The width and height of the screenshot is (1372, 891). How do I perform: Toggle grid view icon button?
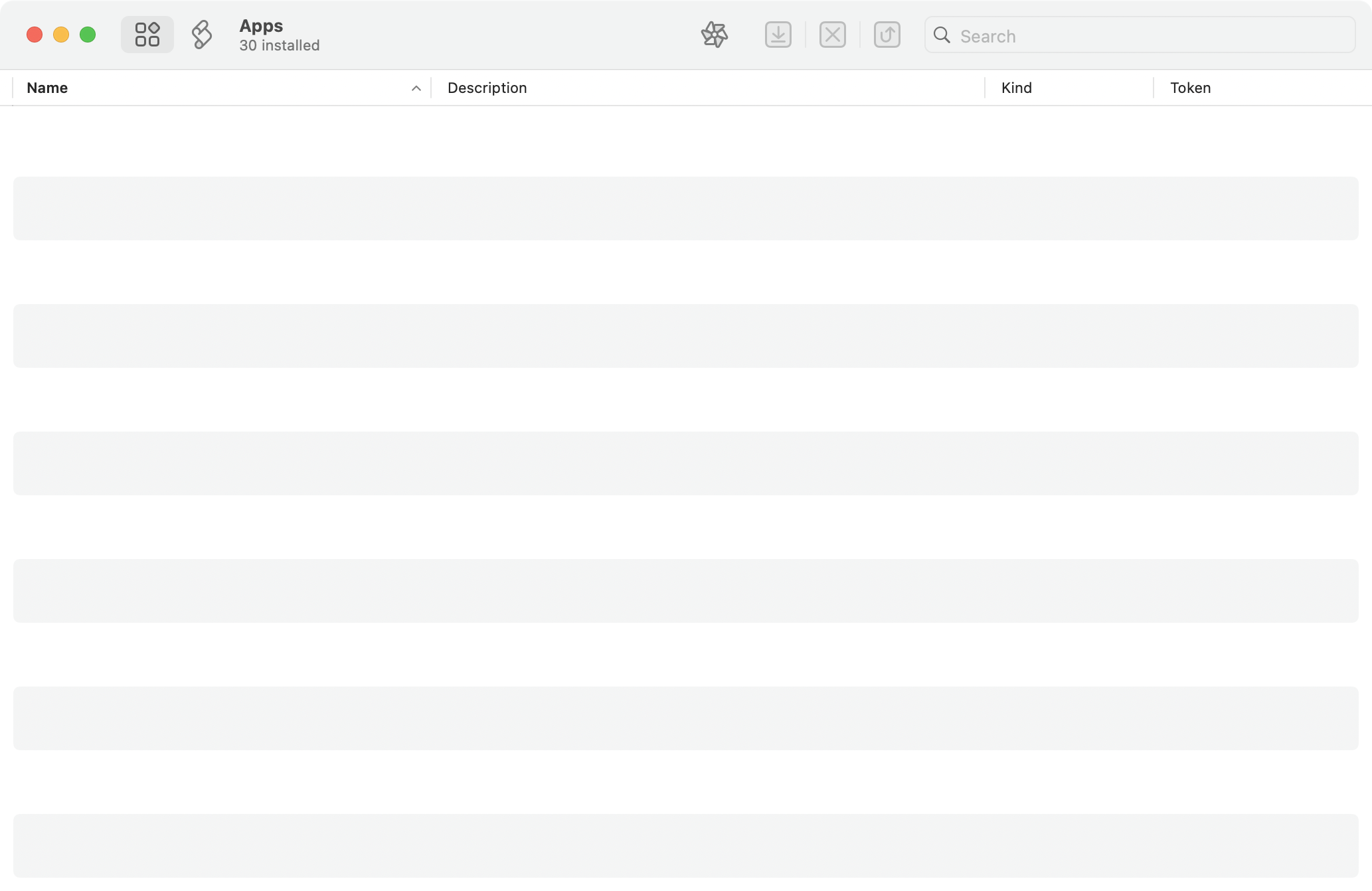tap(146, 34)
